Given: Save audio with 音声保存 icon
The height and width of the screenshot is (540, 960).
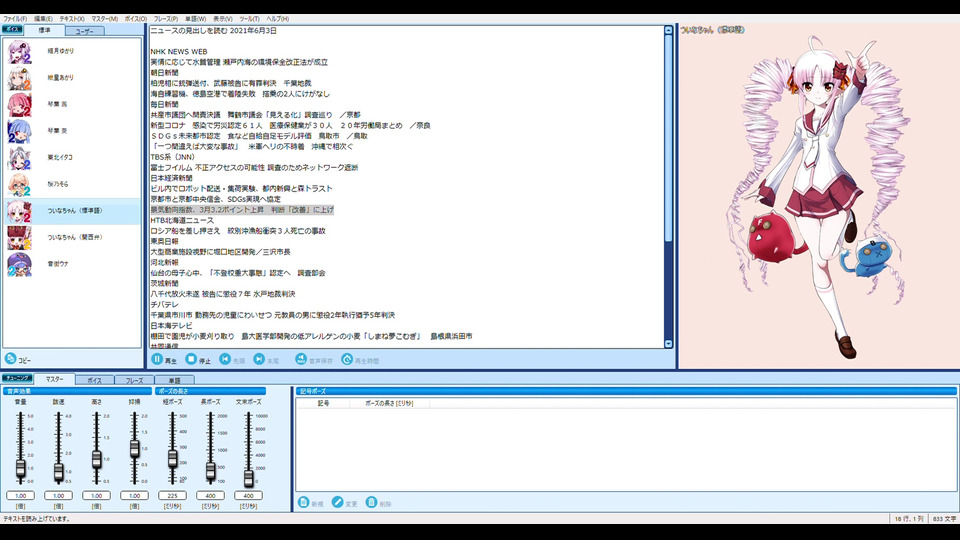Looking at the screenshot, I should [x=301, y=359].
